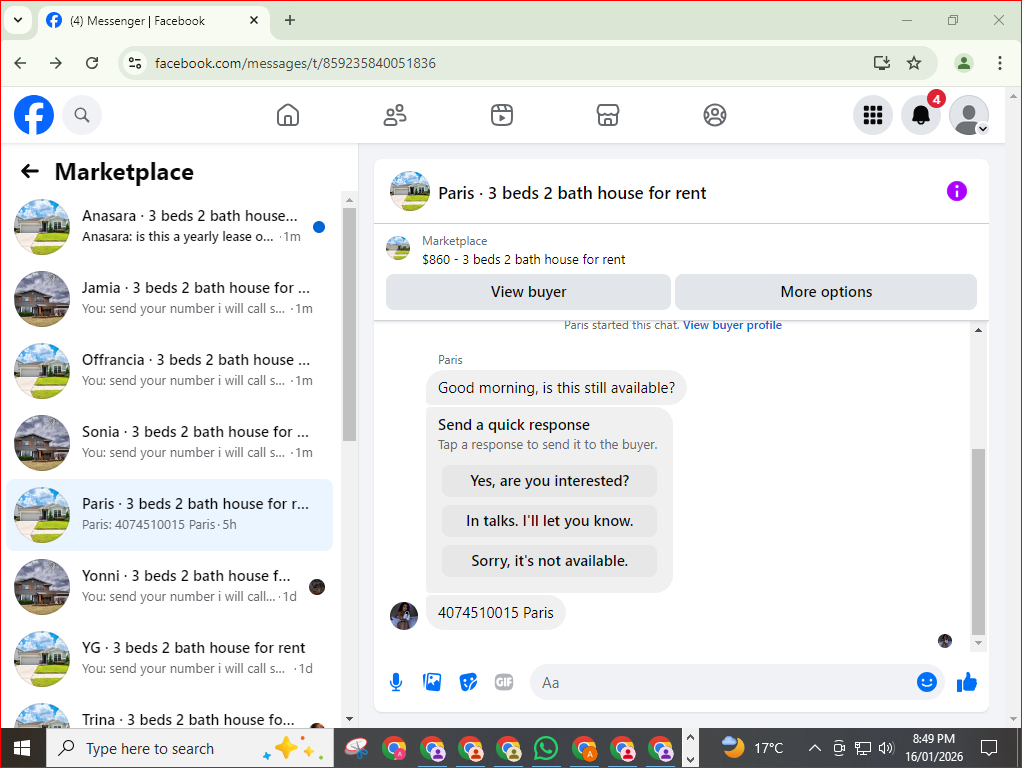Image resolution: width=1022 pixels, height=768 pixels.
Task: Click chat pane scrollbar thumb
Action: tap(978, 541)
